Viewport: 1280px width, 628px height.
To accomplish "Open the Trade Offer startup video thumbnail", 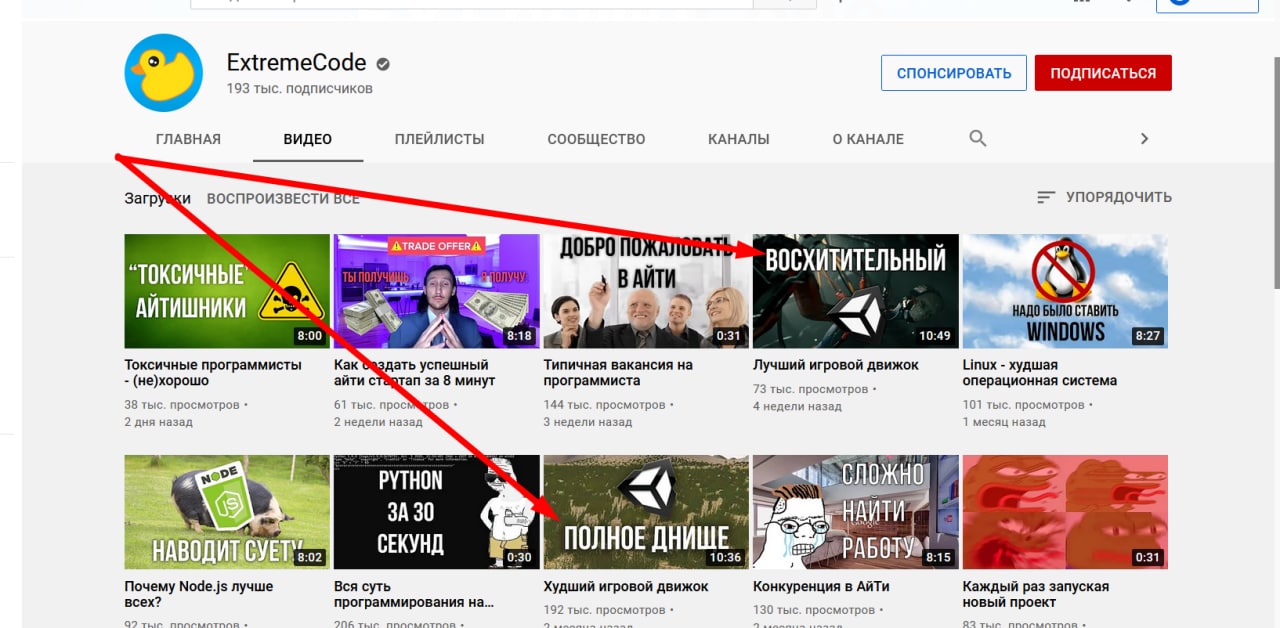I will (x=437, y=291).
